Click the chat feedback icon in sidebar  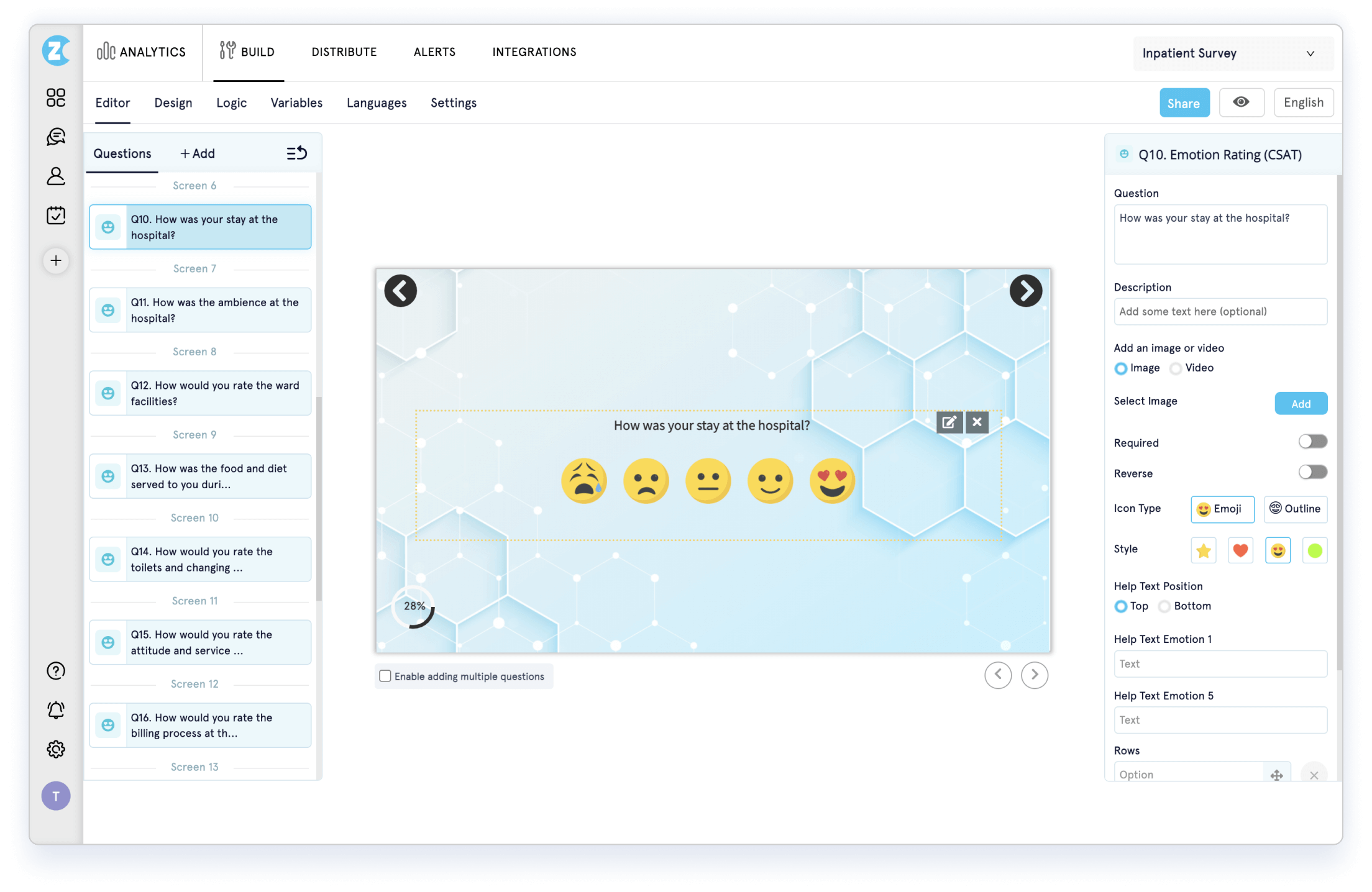[56, 137]
